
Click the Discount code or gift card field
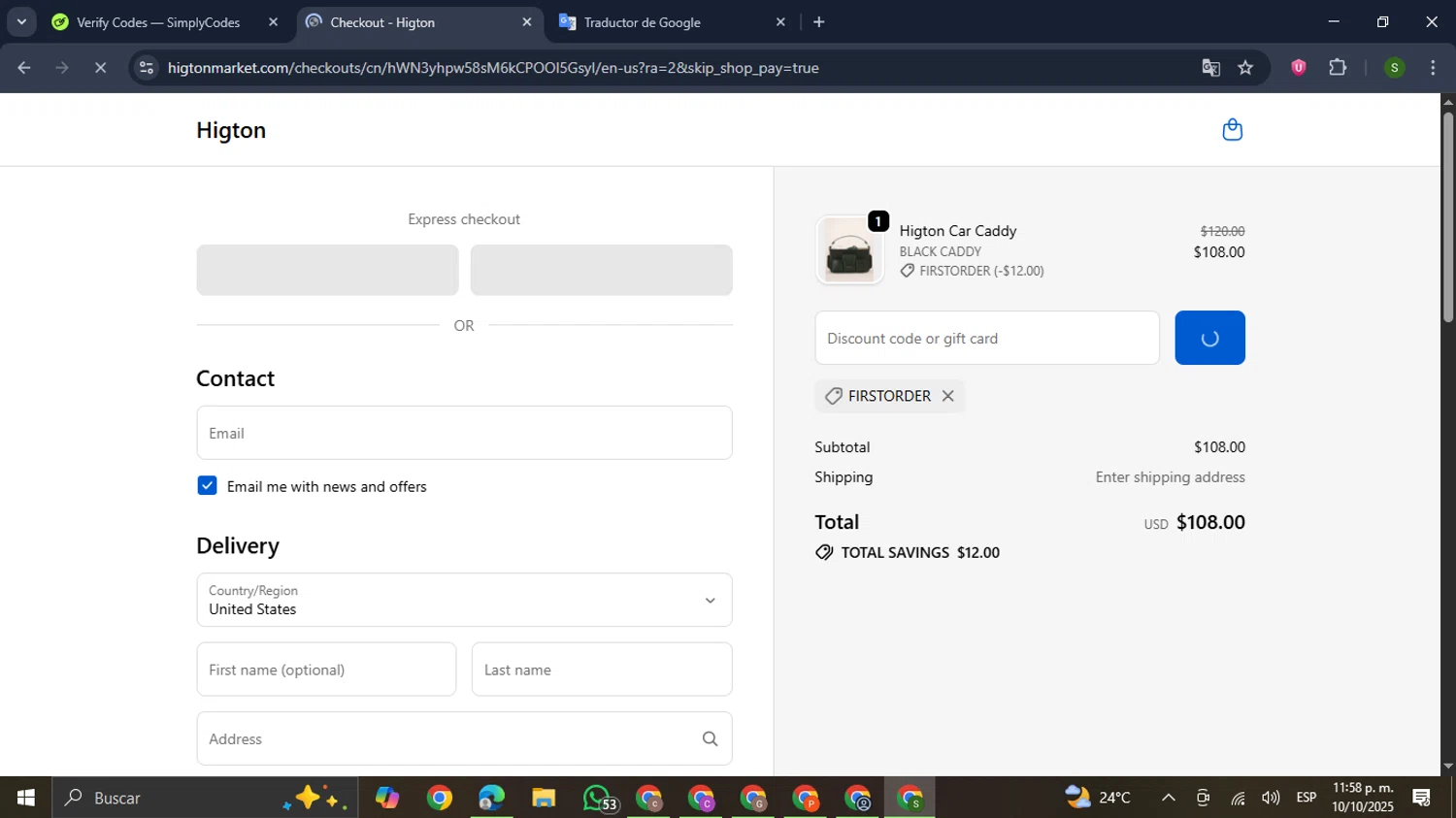pyautogui.click(x=987, y=338)
